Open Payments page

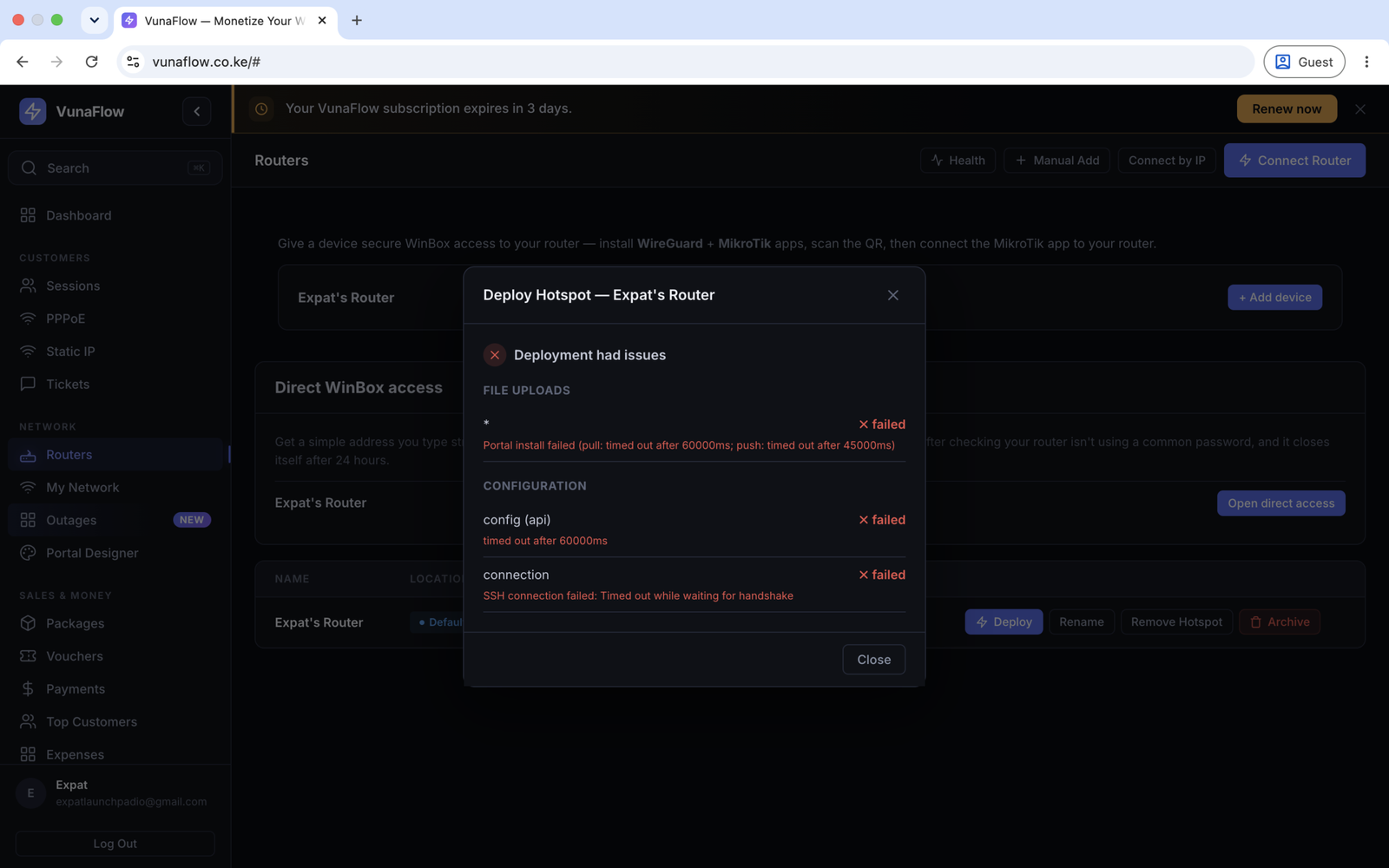click(115, 689)
